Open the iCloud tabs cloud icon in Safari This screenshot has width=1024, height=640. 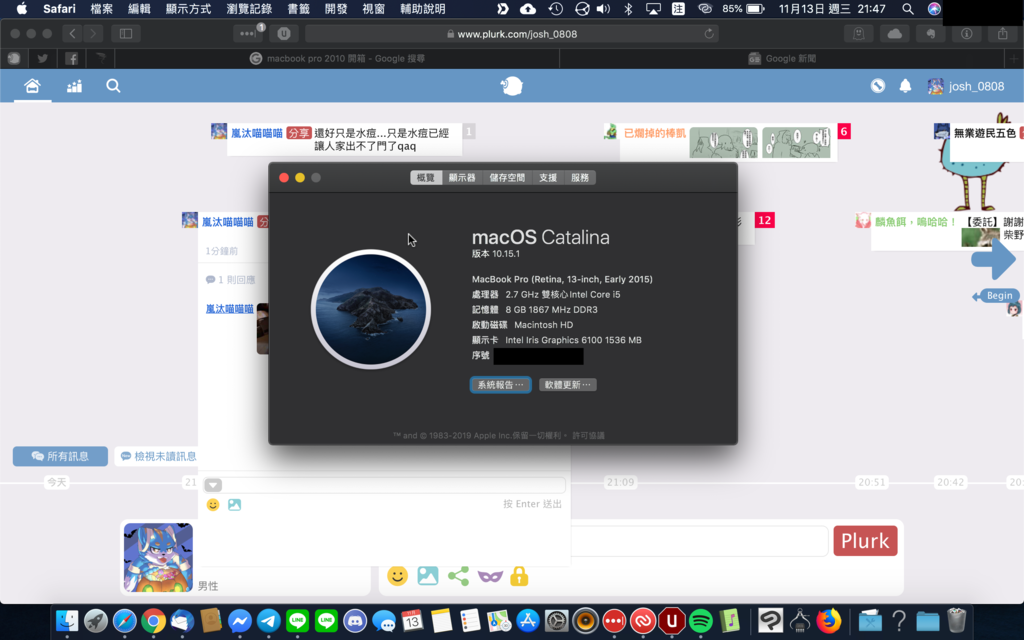pyautogui.click(x=895, y=33)
